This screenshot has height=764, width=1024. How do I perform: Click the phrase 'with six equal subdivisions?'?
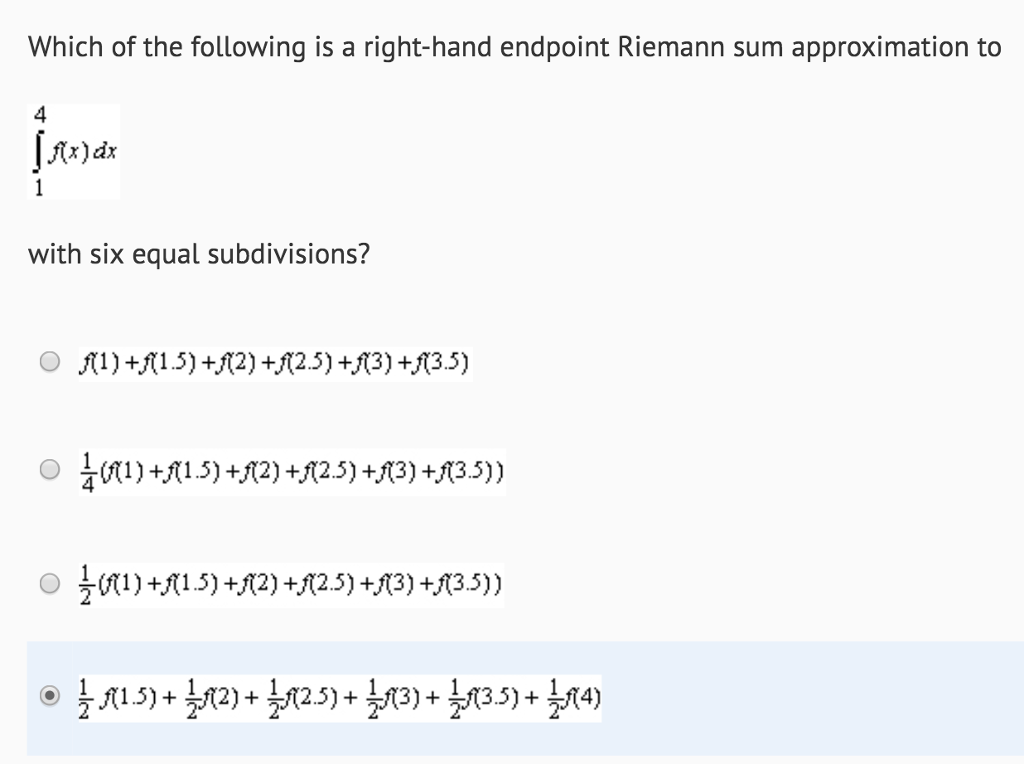coord(196,254)
